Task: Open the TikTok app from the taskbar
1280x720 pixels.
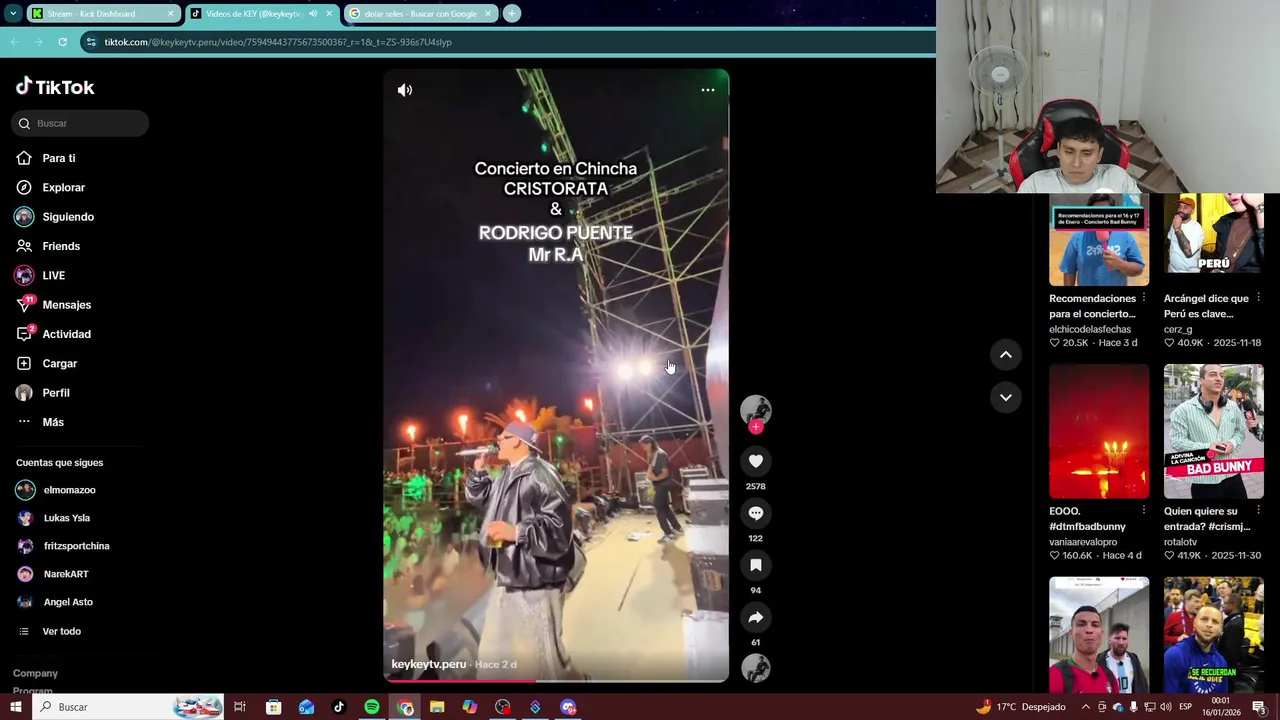Action: (339, 707)
